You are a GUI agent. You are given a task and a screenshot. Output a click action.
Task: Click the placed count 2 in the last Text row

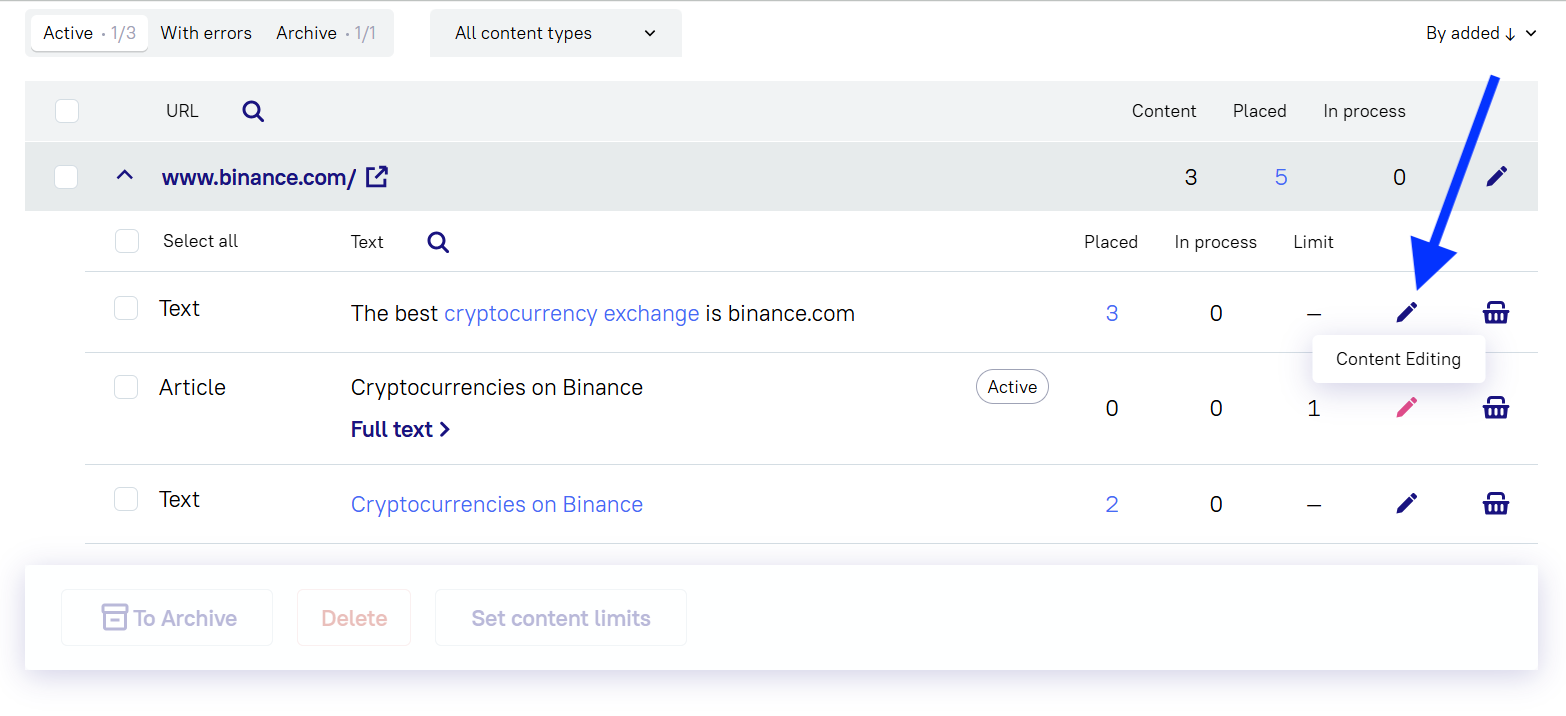click(1112, 504)
